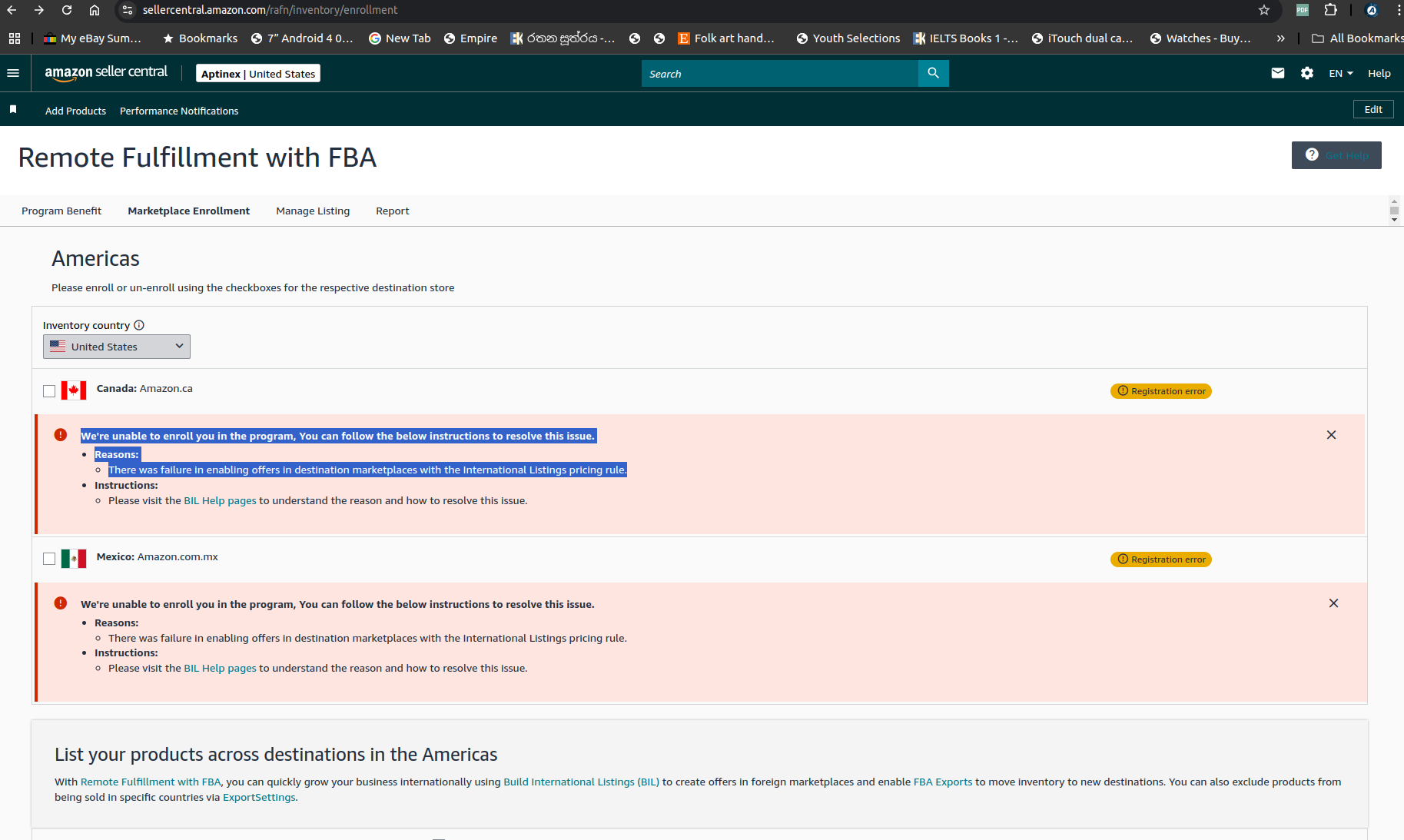Click the site information icon in address bar

[x=128, y=10]
